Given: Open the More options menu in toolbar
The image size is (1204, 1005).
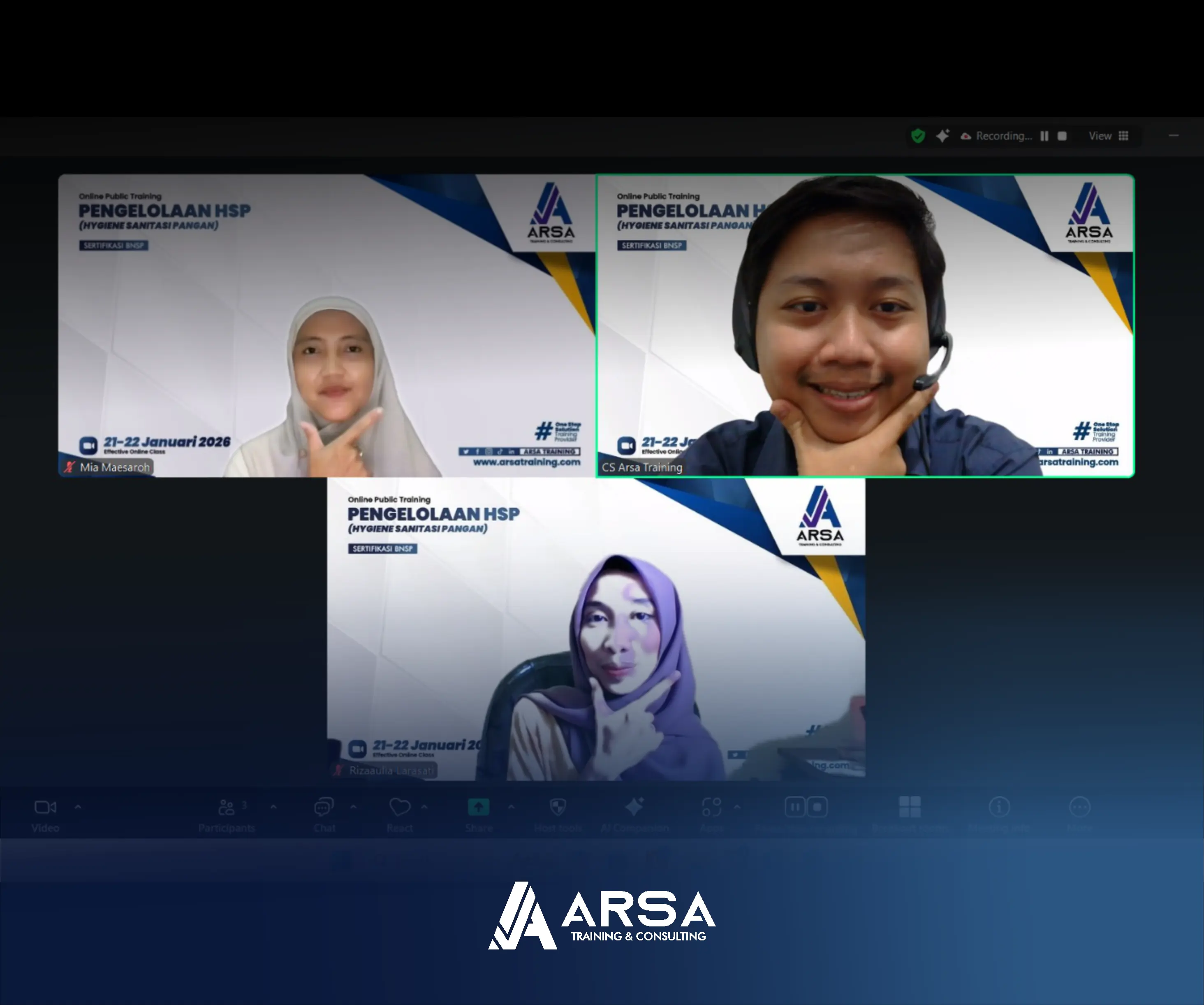Looking at the screenshot, I should pos(1079,808).
